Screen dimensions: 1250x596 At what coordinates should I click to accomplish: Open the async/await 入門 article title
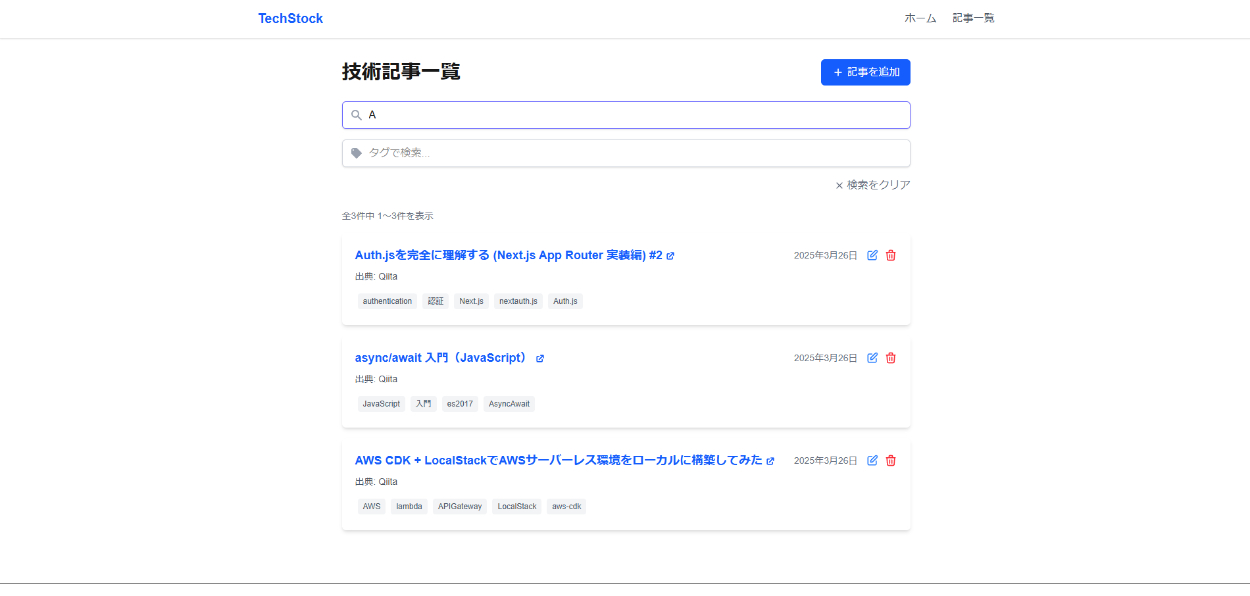point(441,358)
